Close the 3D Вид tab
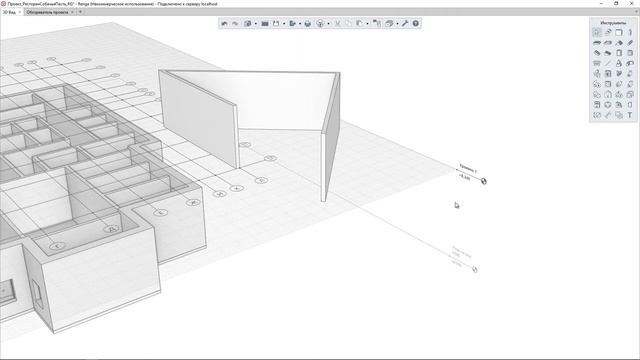Image resolution: width=640 pixels, height=360 pixels. (x=20, y=12)
